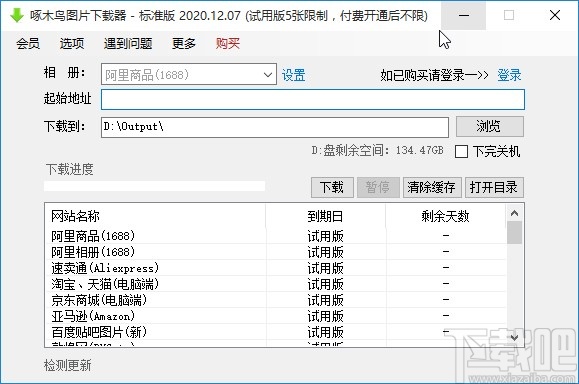Click the 清除缓存 button
The height and width of the screenshot is (384, 579).
pos(431,187)
